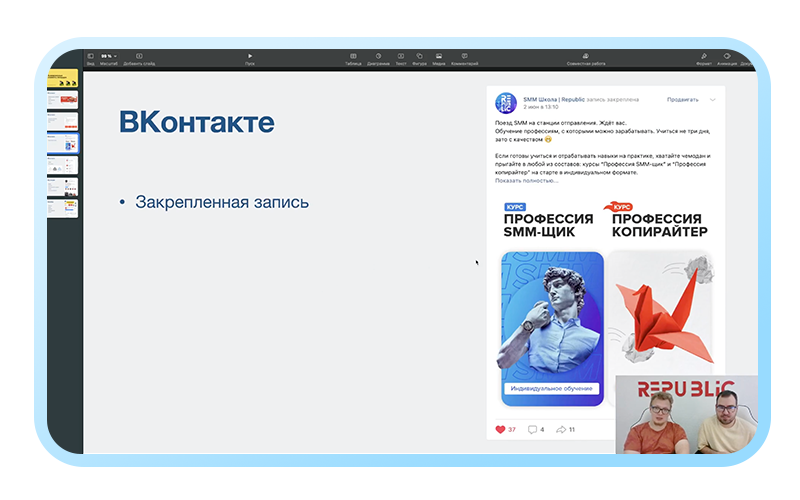Open the Animate (Анимация) inspector
This screenshot has height=500, width=800.
pyautogui.click(x=727, y=59)
